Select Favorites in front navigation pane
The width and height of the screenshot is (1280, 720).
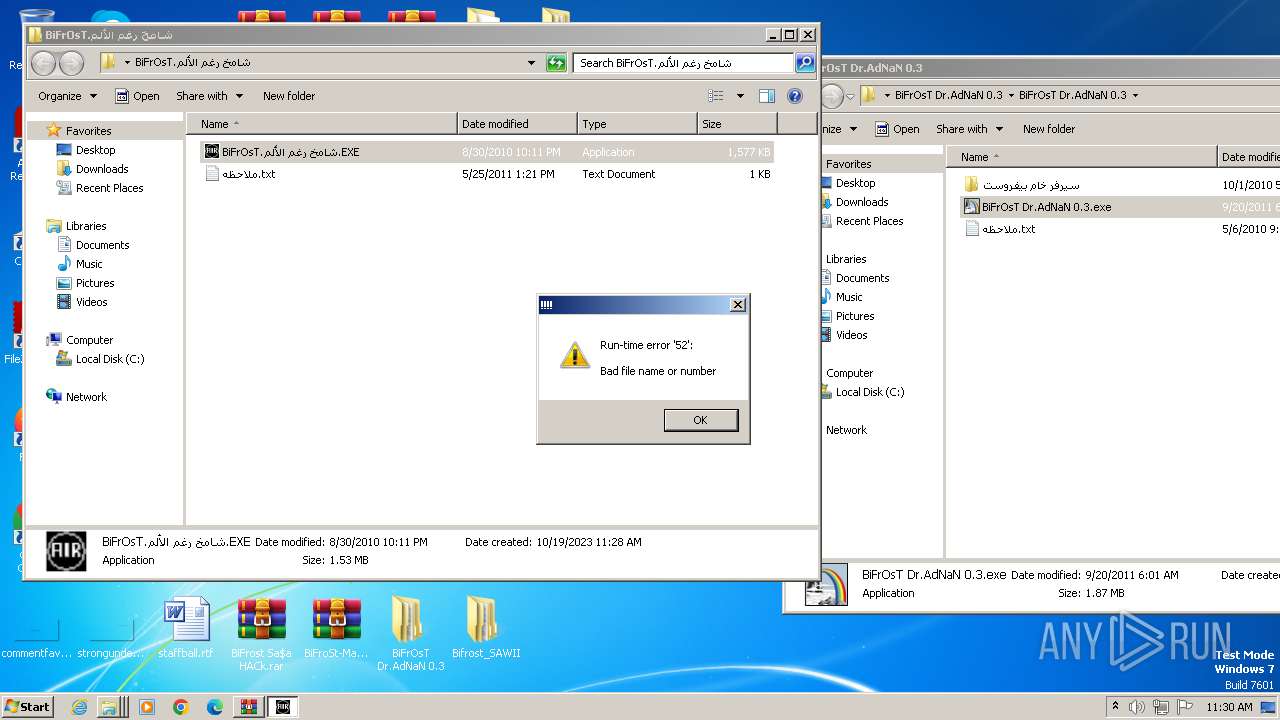(88, 131)
